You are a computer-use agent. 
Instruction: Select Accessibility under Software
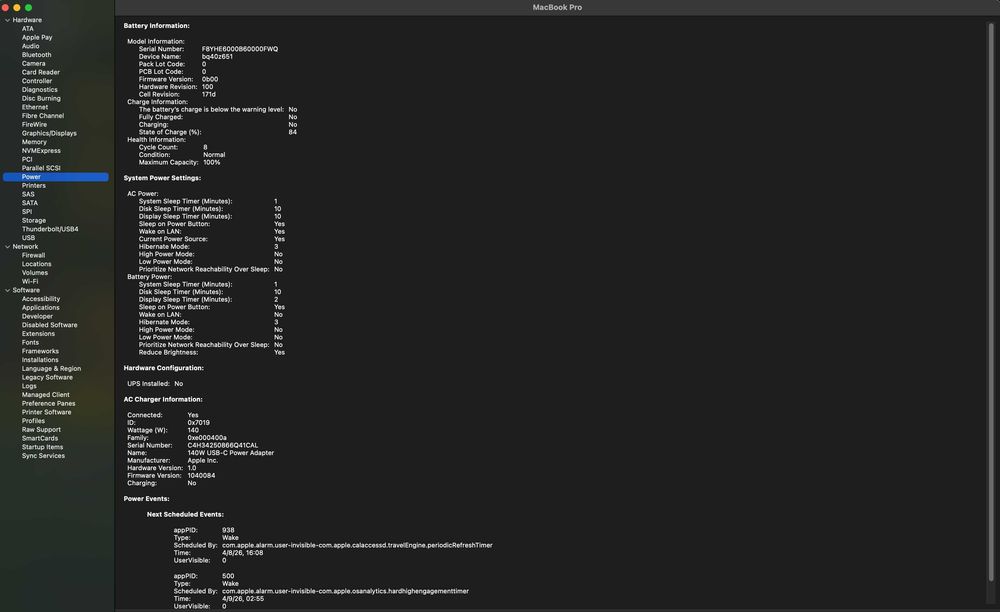point(41,299)
